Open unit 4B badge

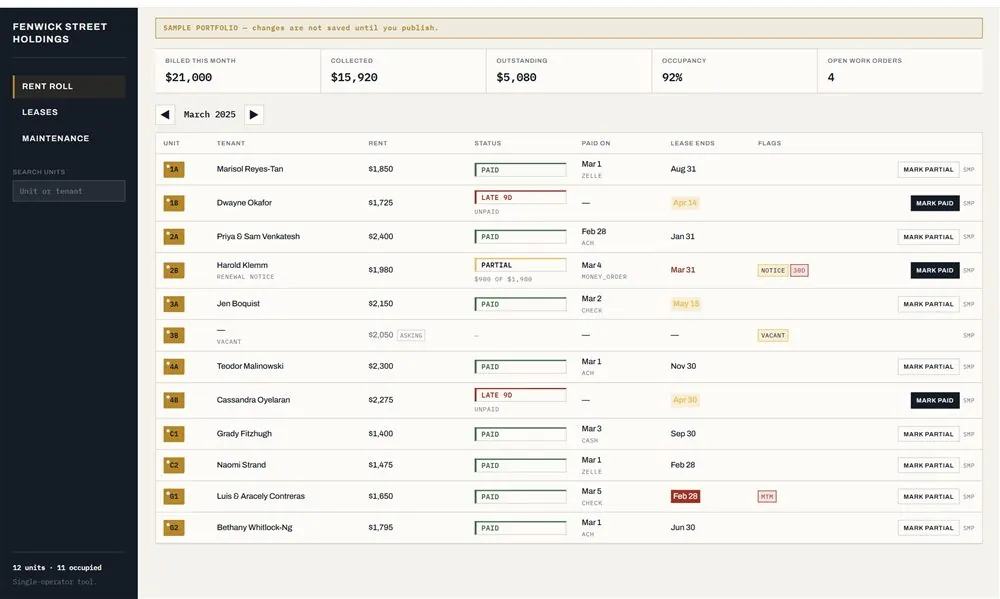(173, 400)
